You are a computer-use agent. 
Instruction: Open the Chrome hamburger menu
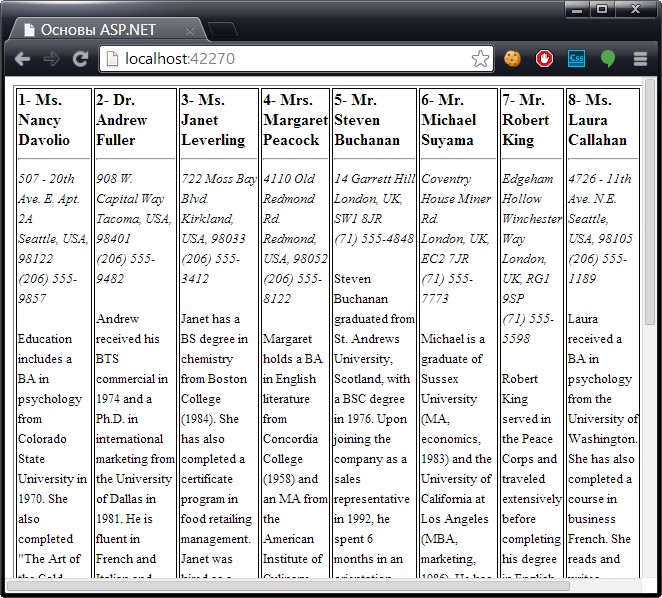coord(640,59)
